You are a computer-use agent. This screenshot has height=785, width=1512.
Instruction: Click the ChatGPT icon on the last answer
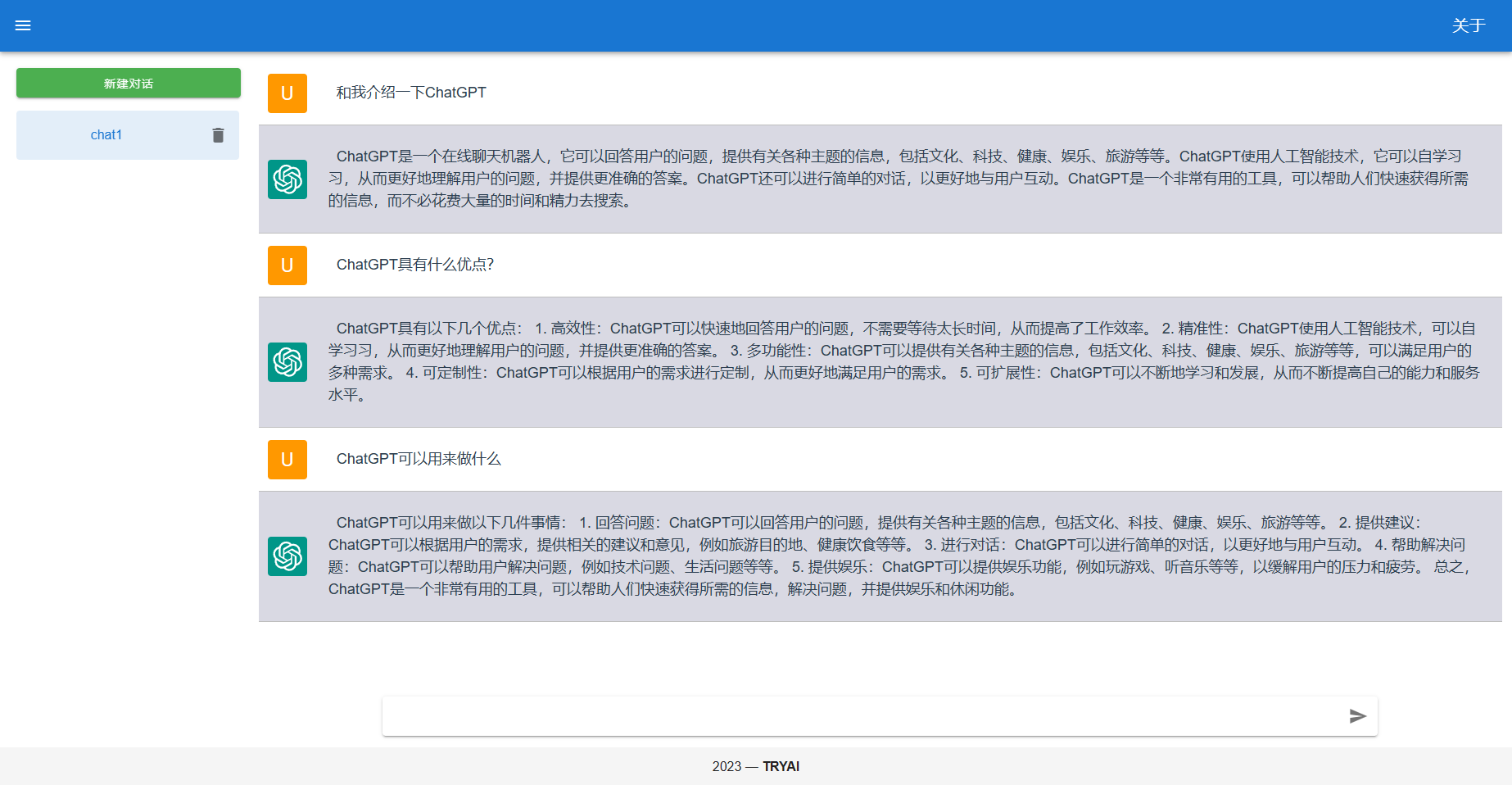click(287, 556)
